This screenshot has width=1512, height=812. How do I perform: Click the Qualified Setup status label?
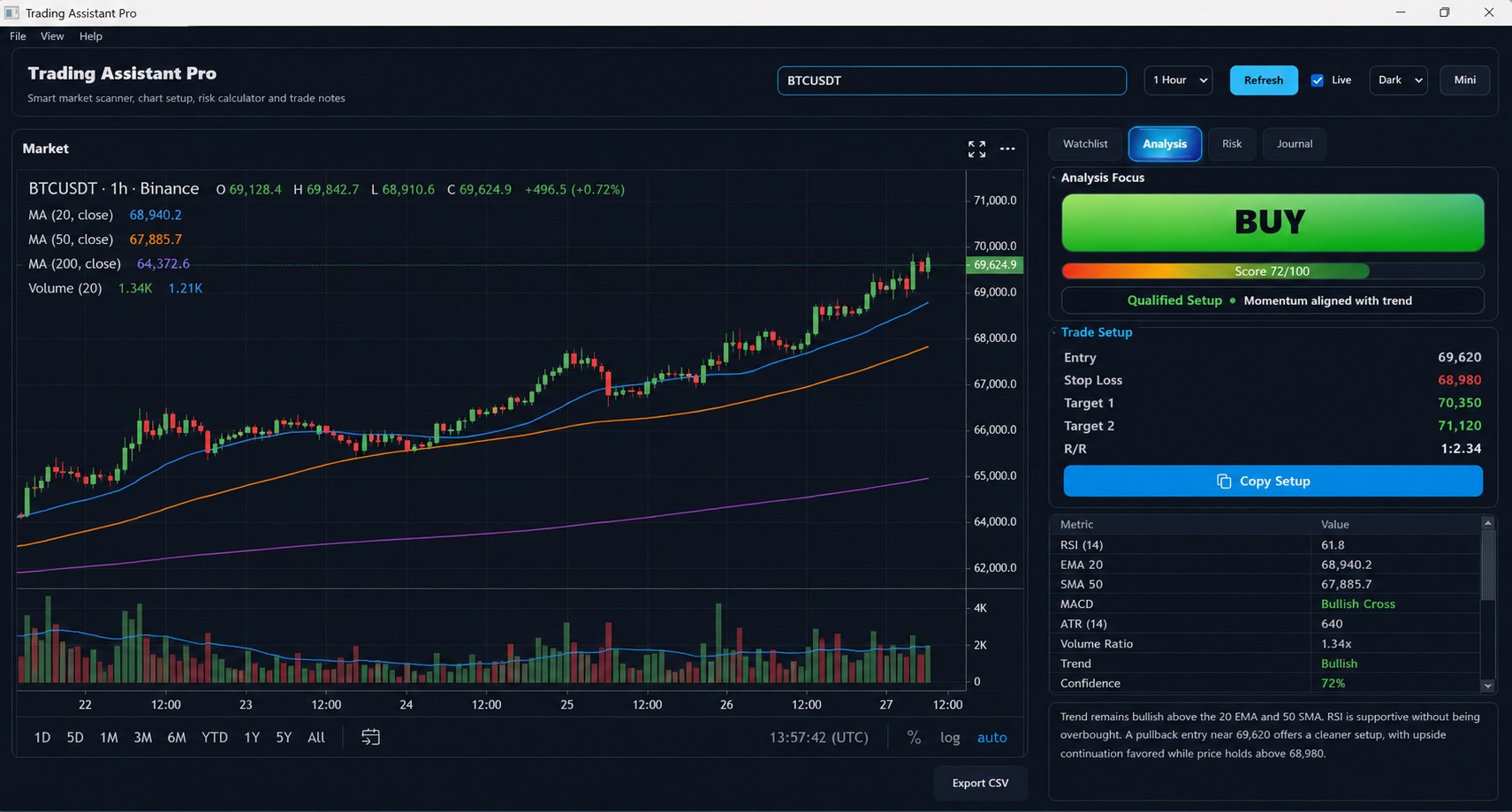click(x=1174, y=300)
